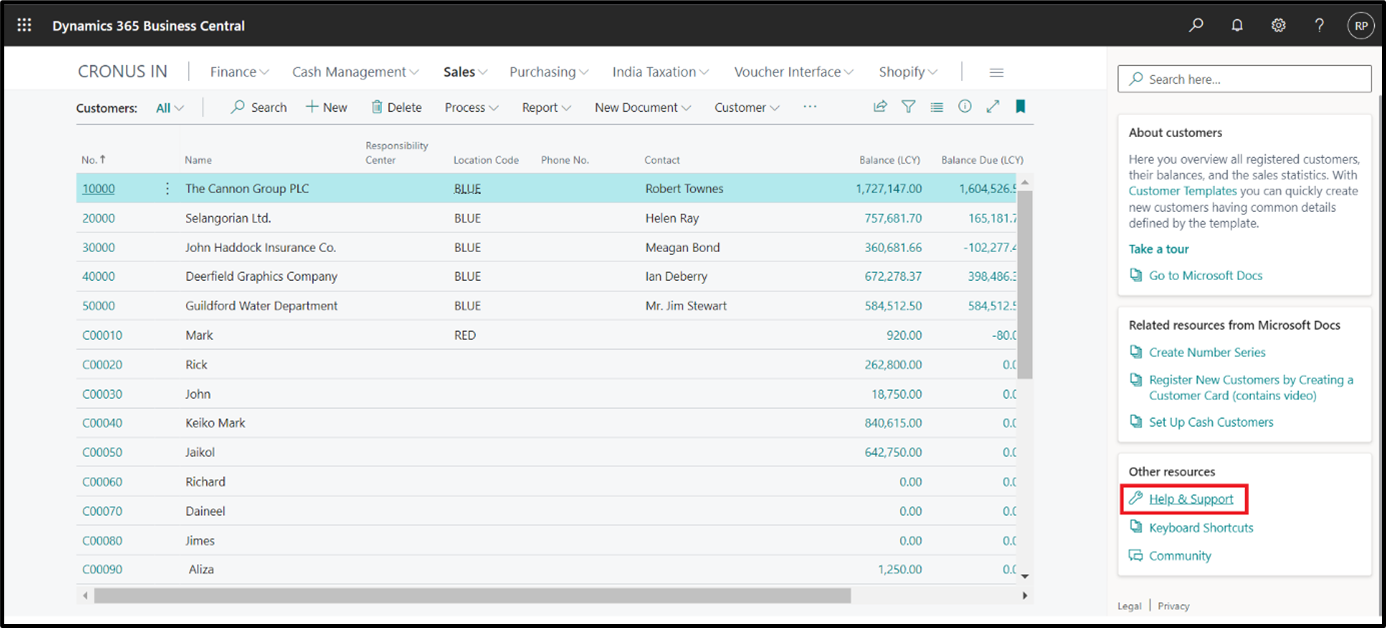
Task: Open the Cash Management menu
Action: pyautogui.click(x=356, y=72)
